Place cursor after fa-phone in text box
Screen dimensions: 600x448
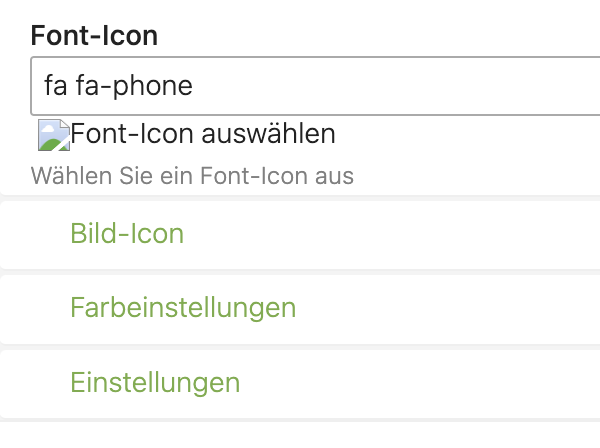pos(194,86)
